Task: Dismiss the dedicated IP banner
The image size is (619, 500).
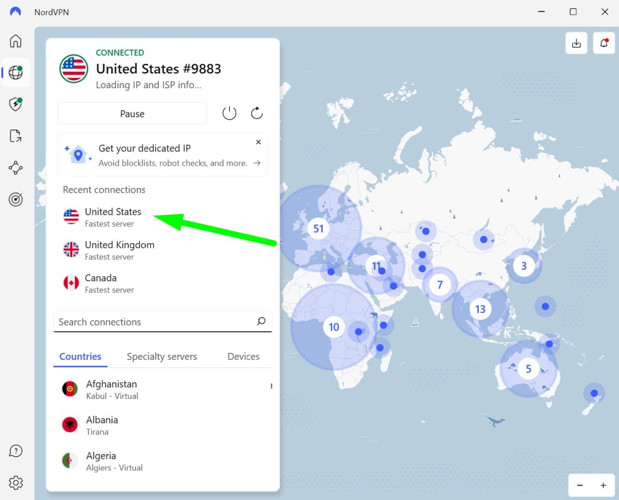Action: [x=258, y=142]
